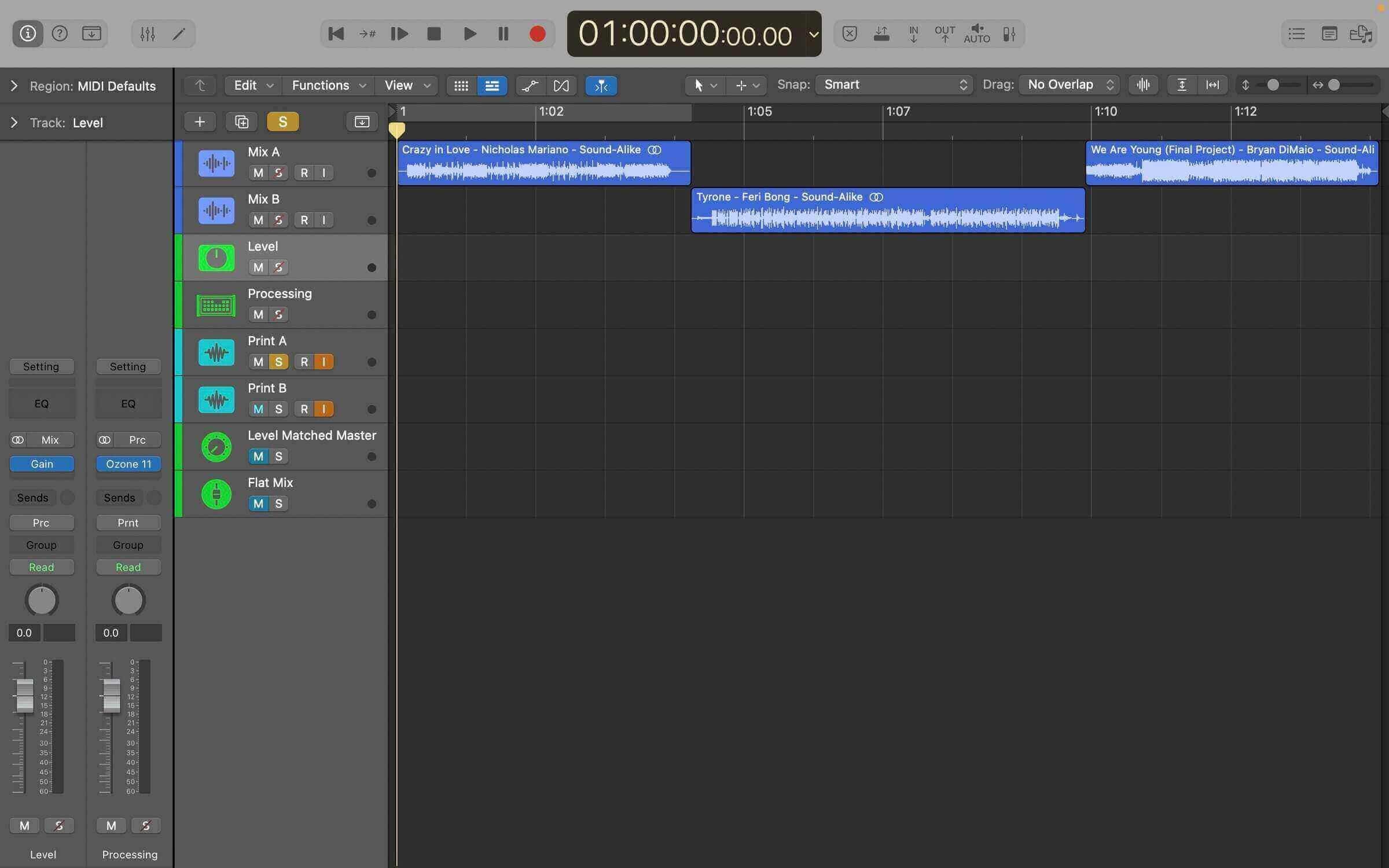Toggle Catch Playhead button

(x=601, y=86)
